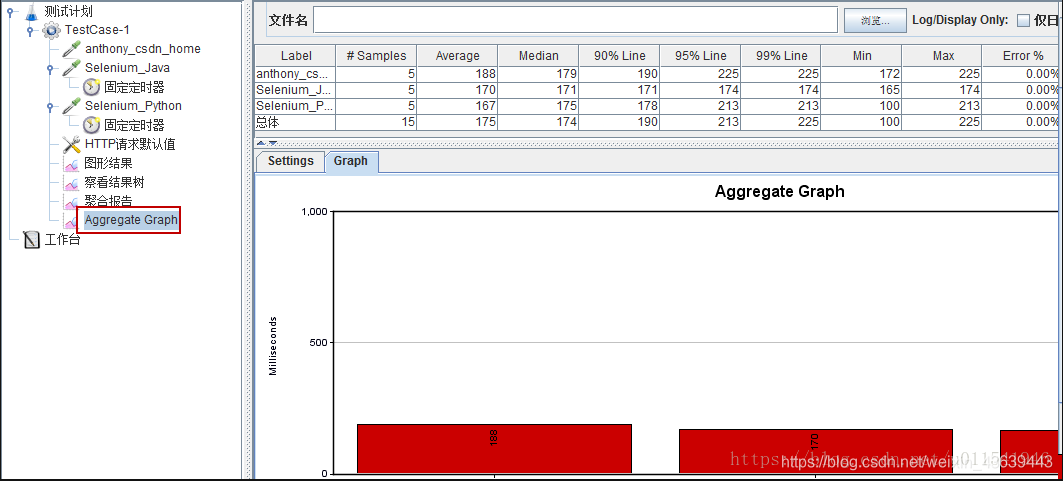Click the Max column header
The height and width of the screenshot is (481, 1063).
click(x=943, y=56)
